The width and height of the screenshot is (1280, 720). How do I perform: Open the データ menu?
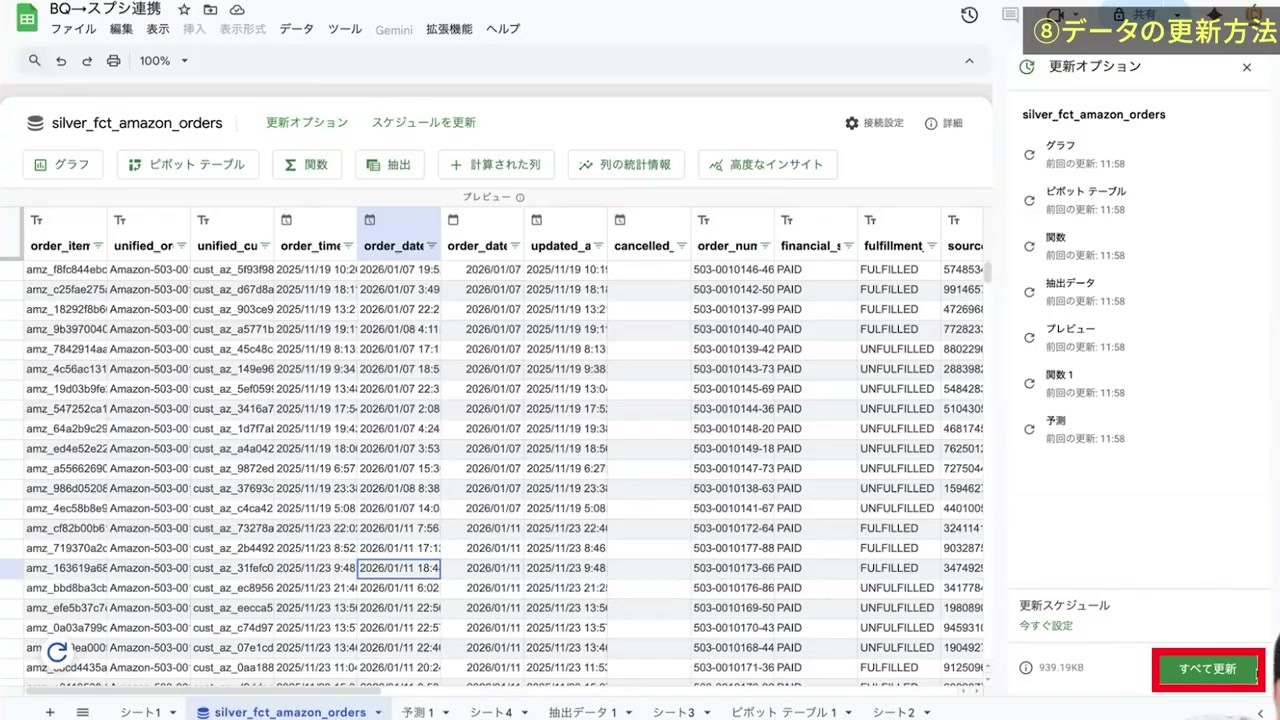[296, 30]
